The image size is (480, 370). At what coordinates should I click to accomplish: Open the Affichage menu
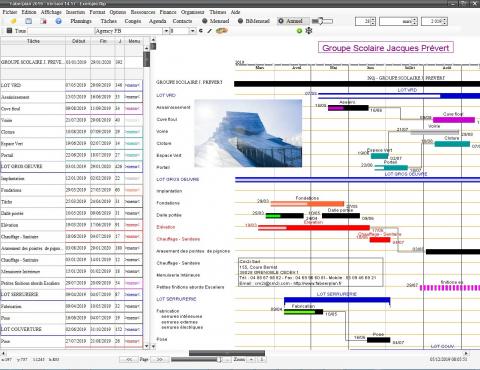(x=51, y=12)
